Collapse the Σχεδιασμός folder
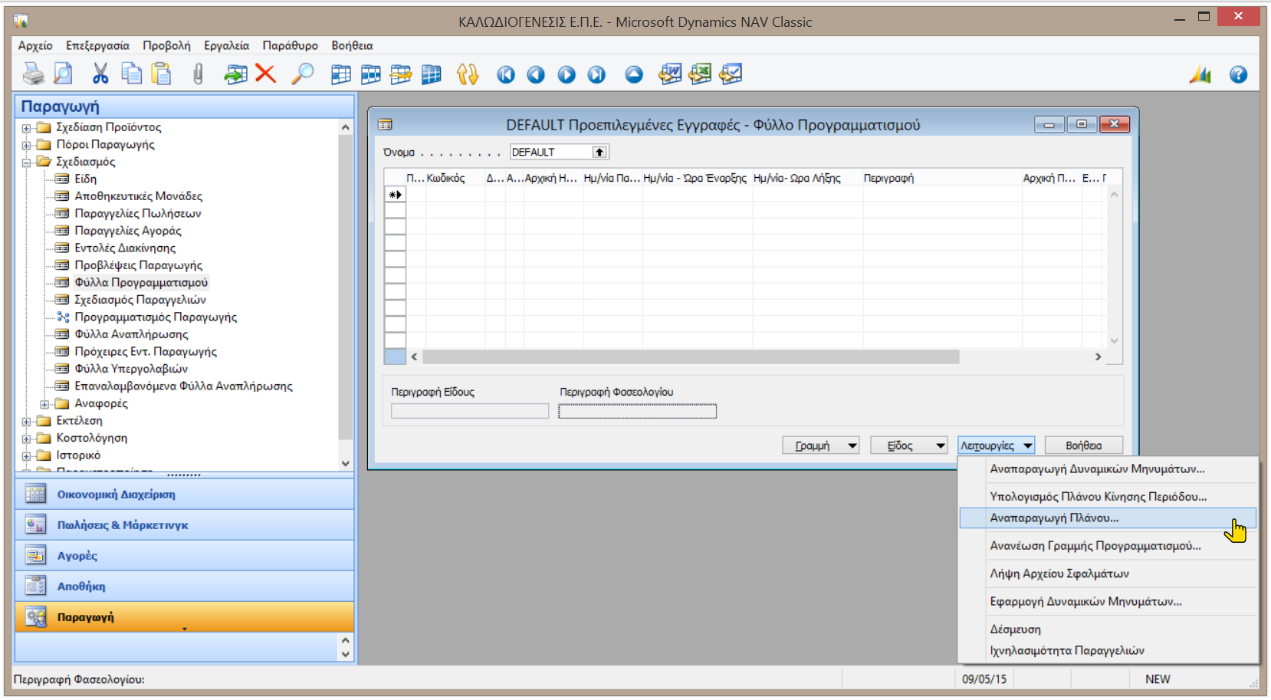 pyautogui.click(x=26, y=162)
